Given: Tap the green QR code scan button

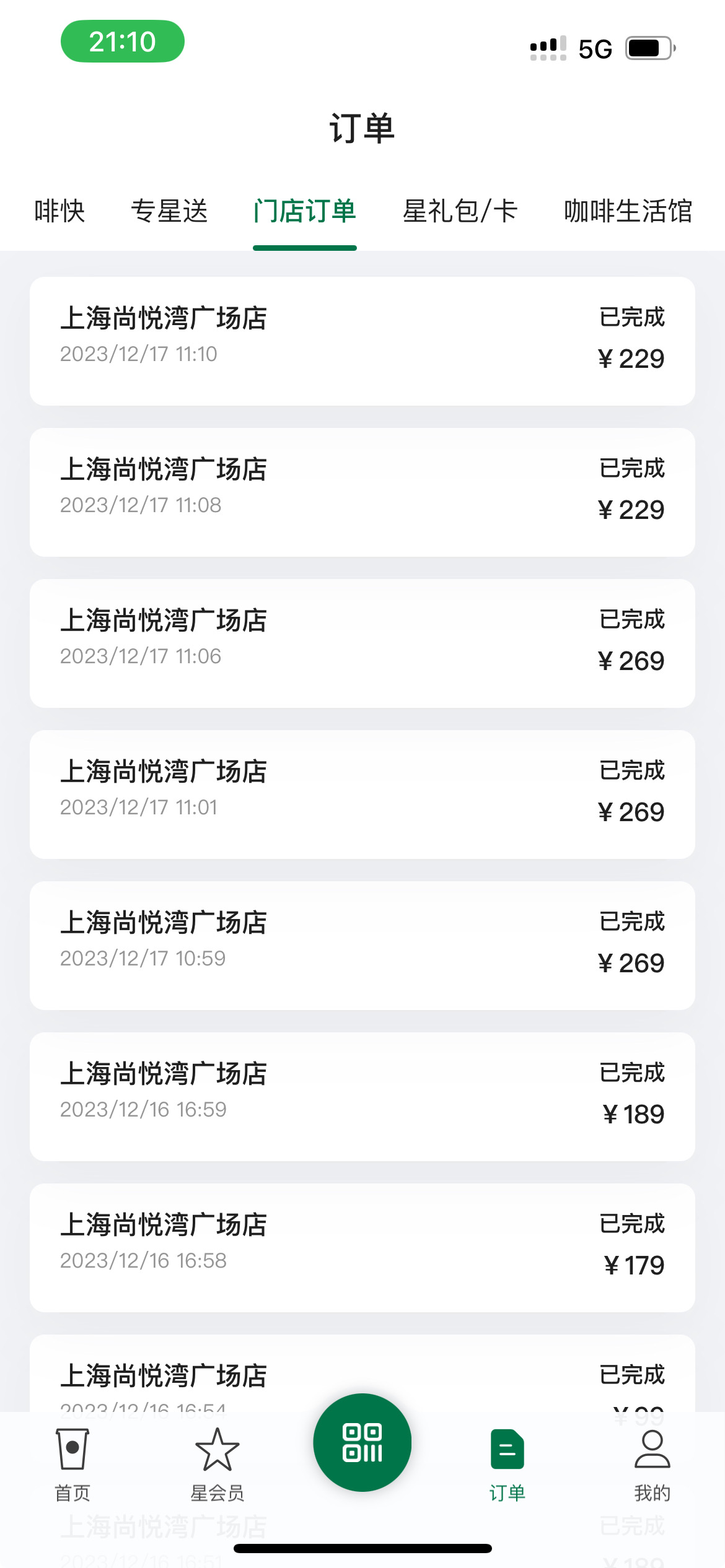Looking at the screenshot, I should click(362, 1442).
